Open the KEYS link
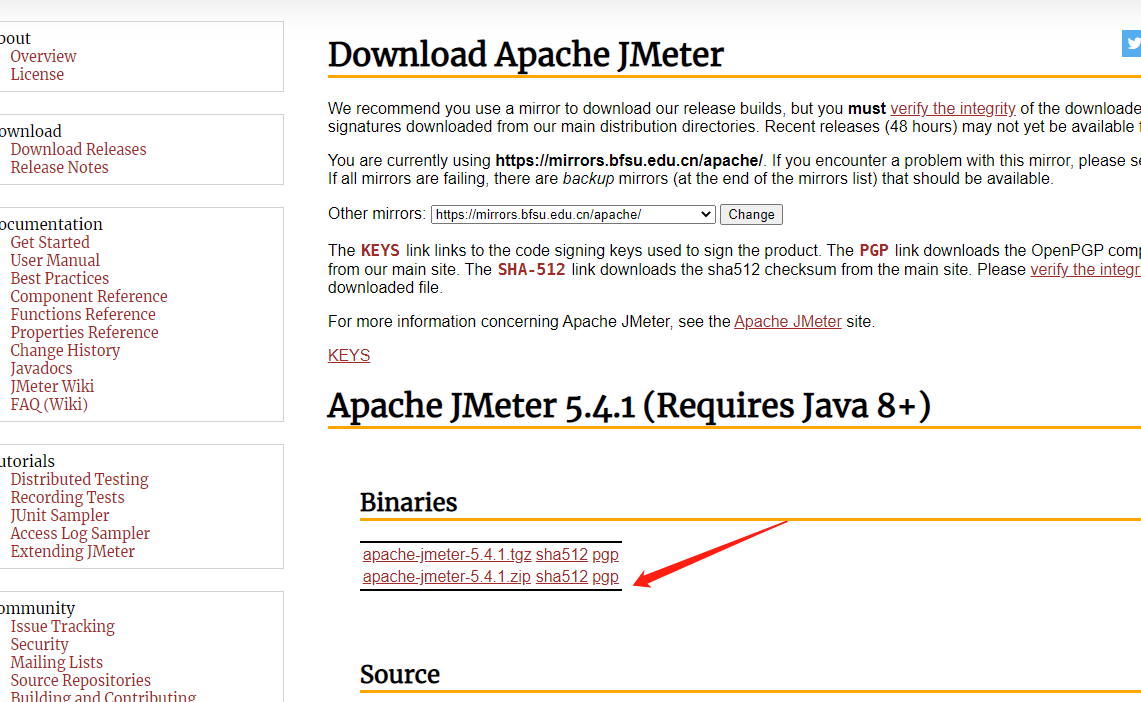This screenshot has height=702, width=1141. pos(349,356)
